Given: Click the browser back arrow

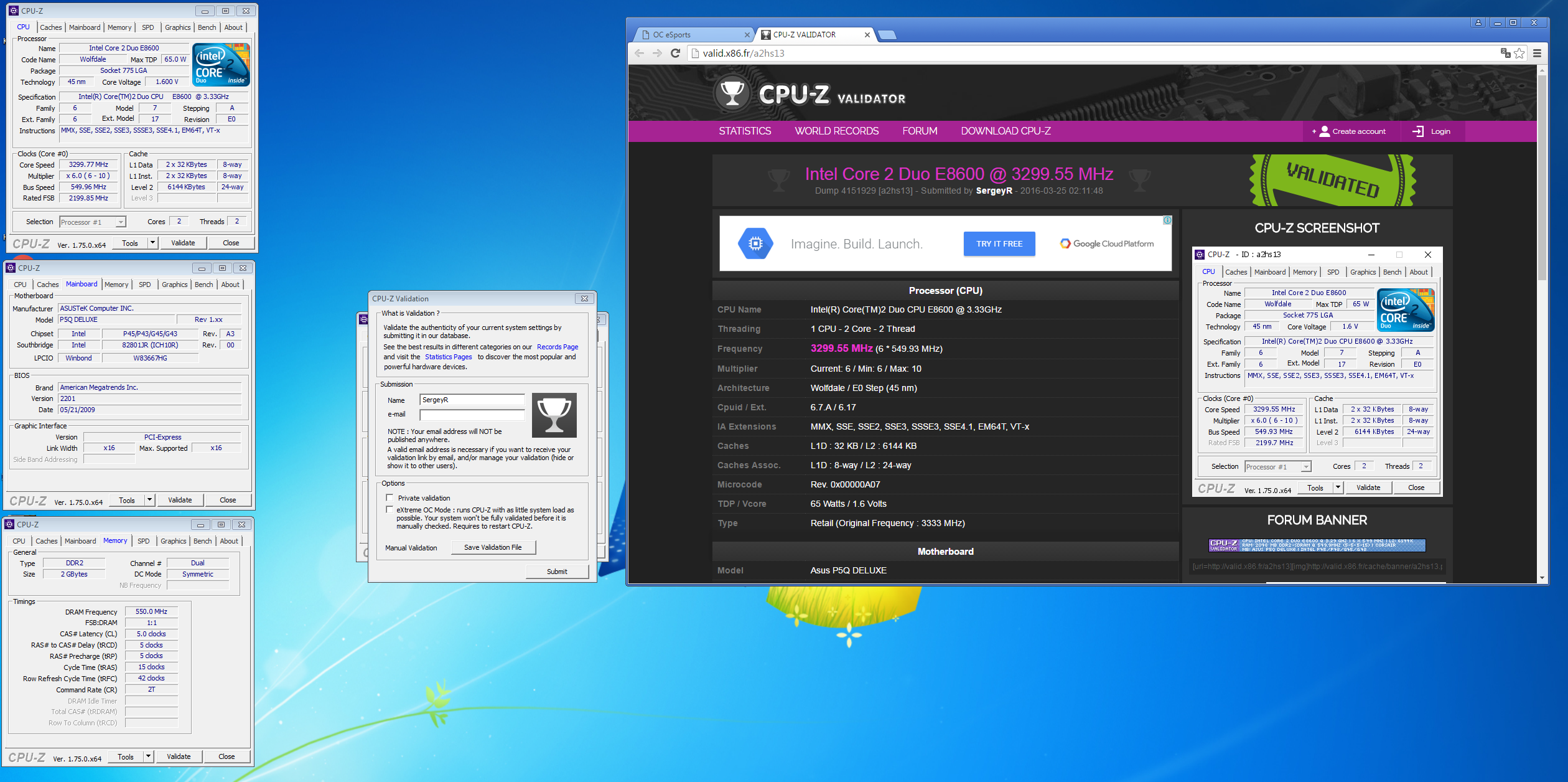Looking at the screenshot, I should [x=640, y=53].
